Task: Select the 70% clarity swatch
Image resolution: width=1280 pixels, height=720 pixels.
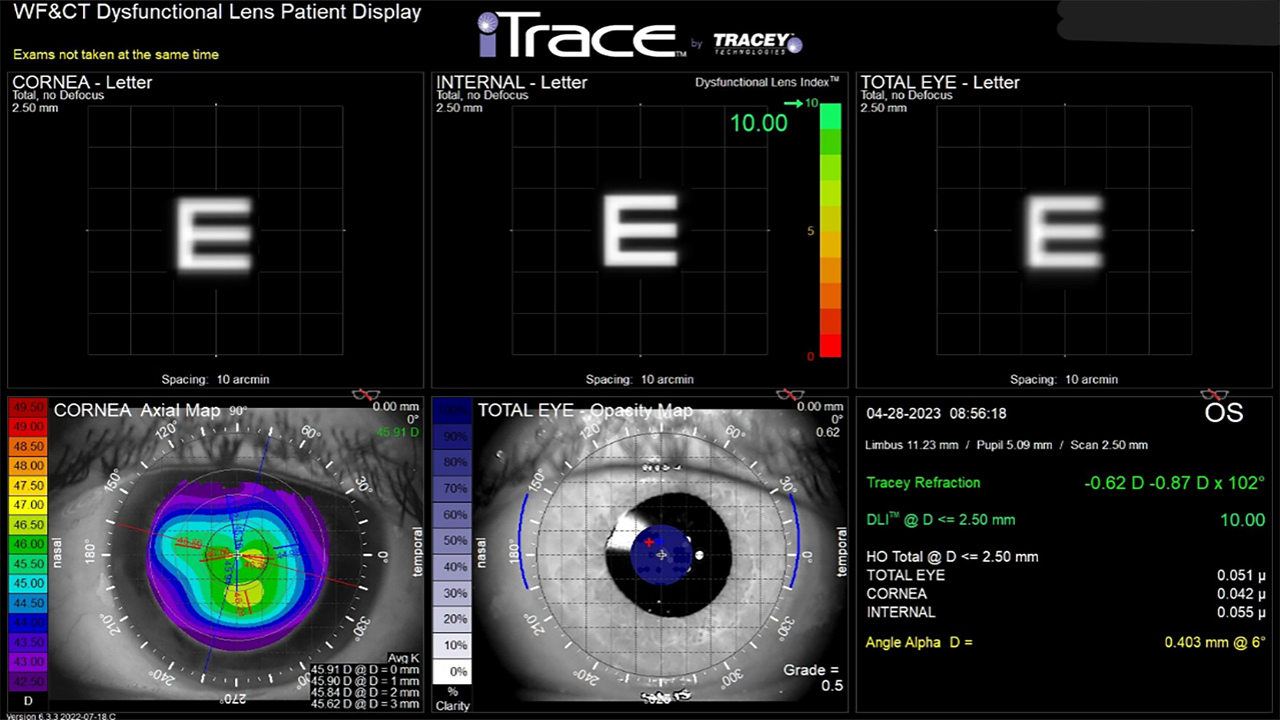Action: (453, 489)
